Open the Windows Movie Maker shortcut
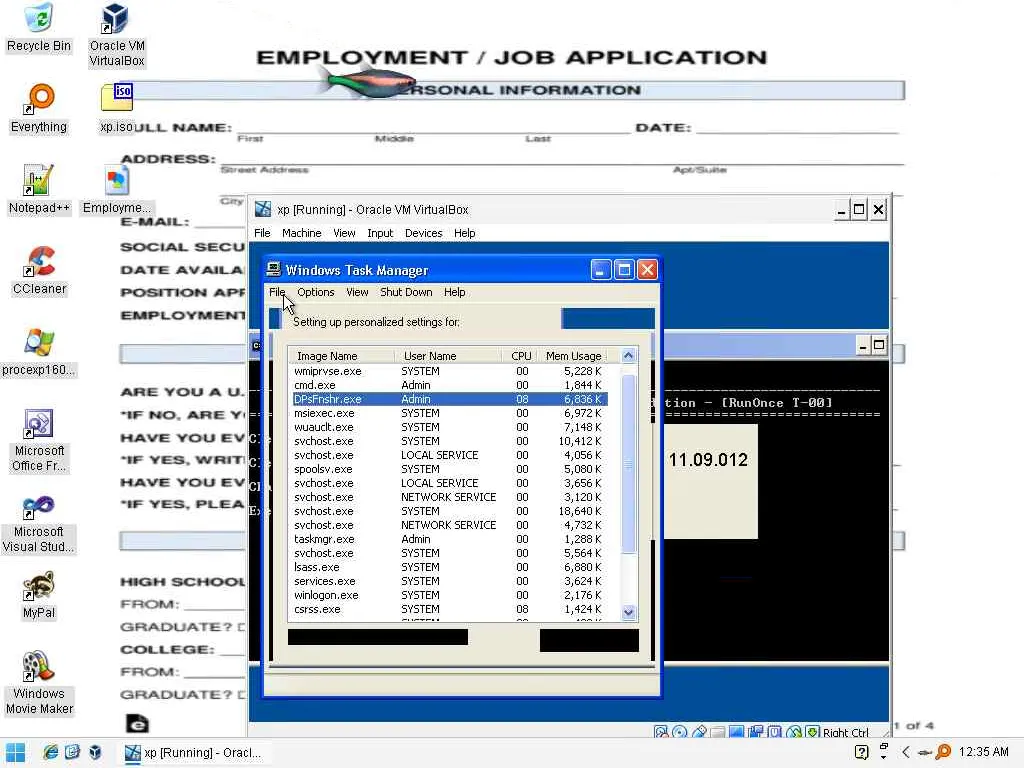The height and width of the screenshot is (768, 1024). click(39, 683)
